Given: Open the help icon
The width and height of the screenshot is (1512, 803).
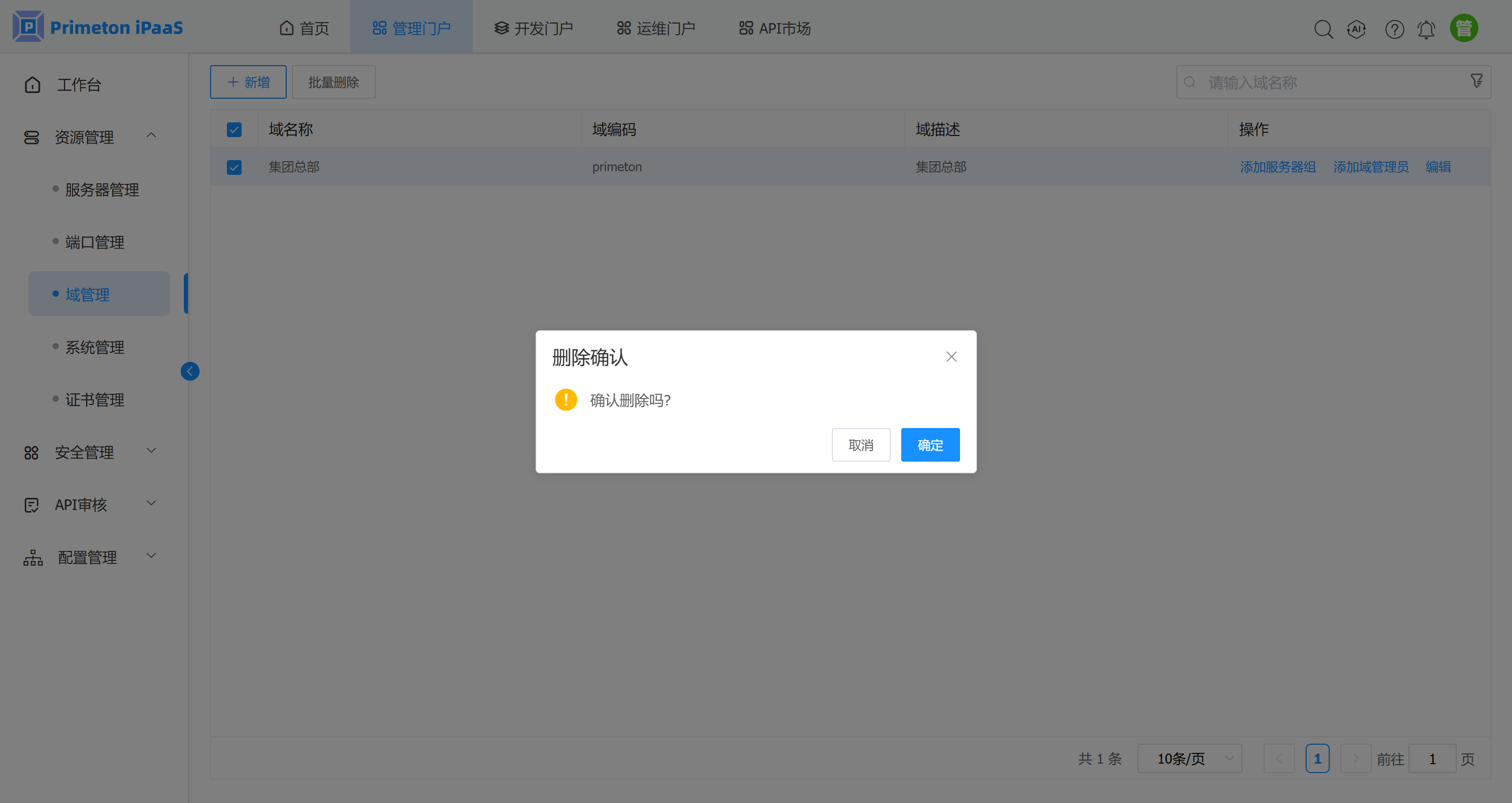Looking at the screenshot, I should [1394, 29].
